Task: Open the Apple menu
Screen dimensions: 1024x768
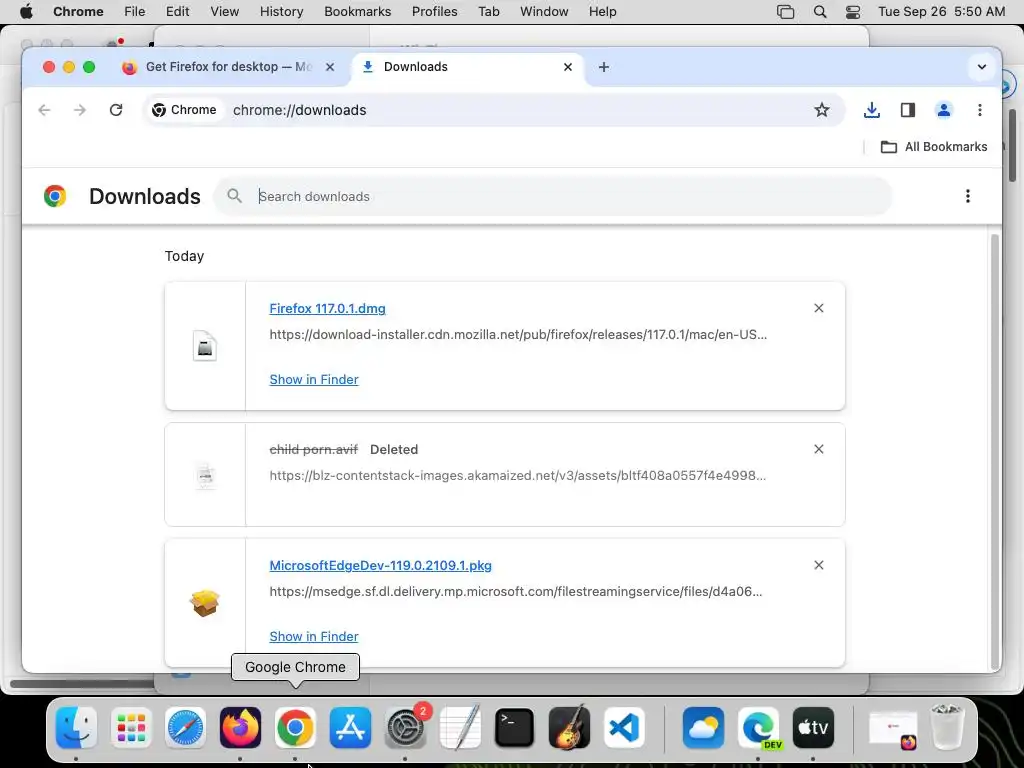Action: [26, 12]
